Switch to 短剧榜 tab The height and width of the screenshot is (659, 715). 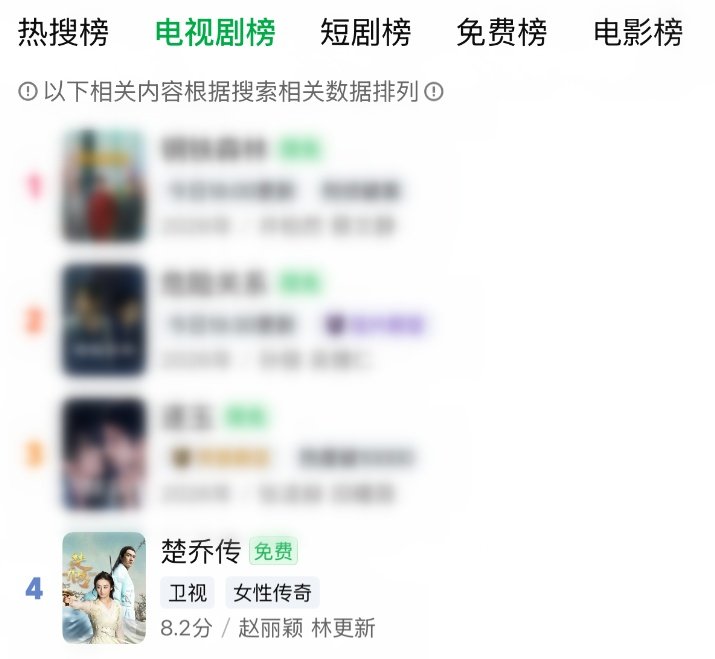tap(366, 33)
